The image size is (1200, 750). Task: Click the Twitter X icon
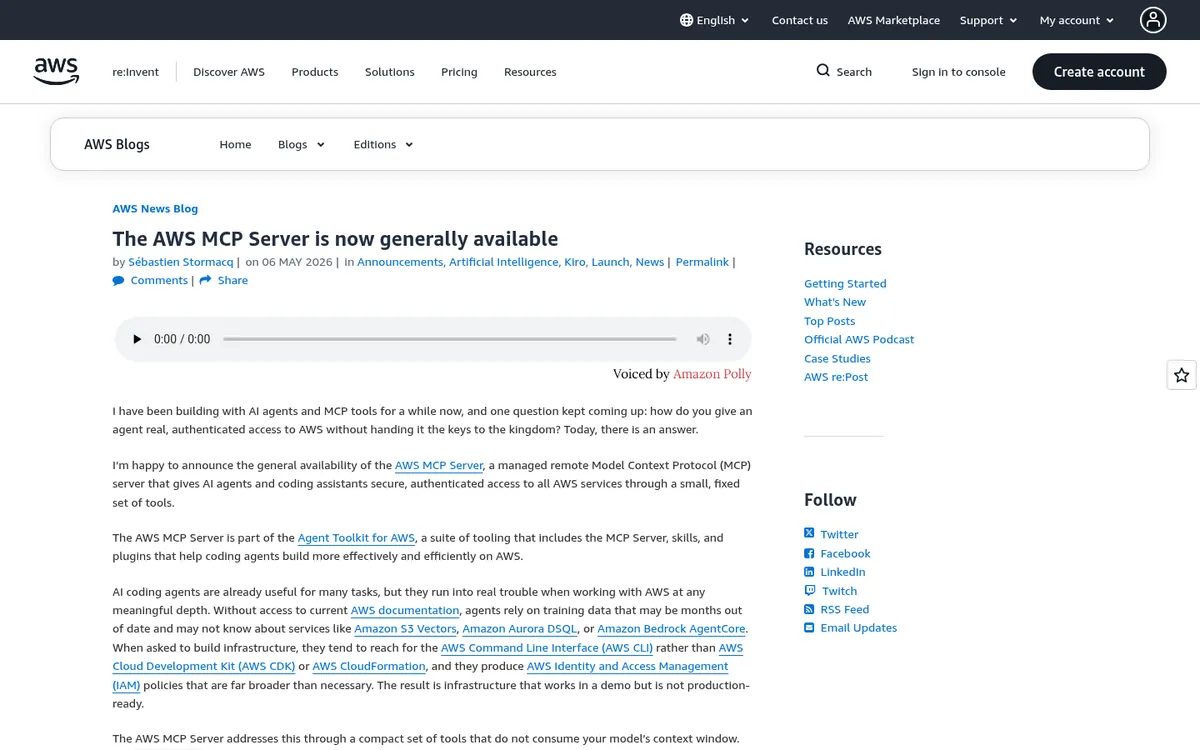809,534
